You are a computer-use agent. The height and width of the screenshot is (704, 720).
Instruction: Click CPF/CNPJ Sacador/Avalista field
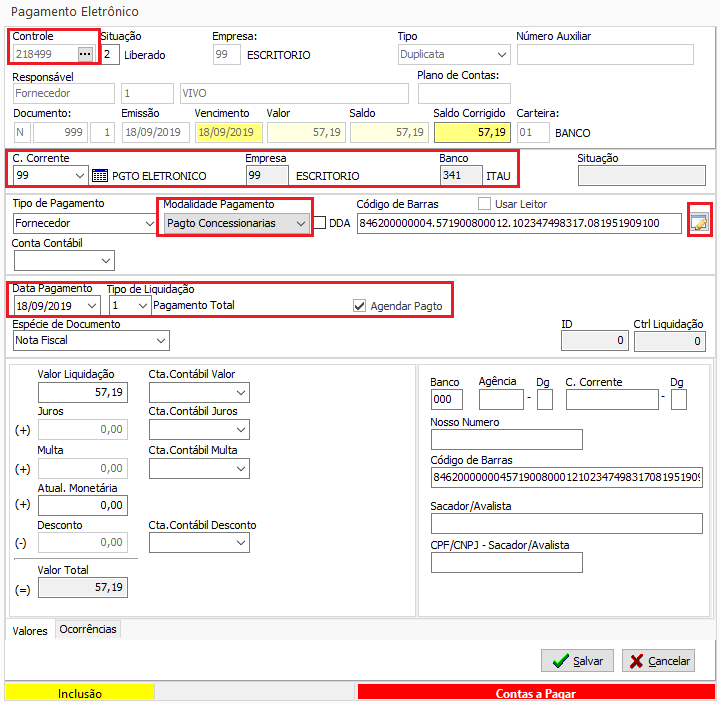506,563
